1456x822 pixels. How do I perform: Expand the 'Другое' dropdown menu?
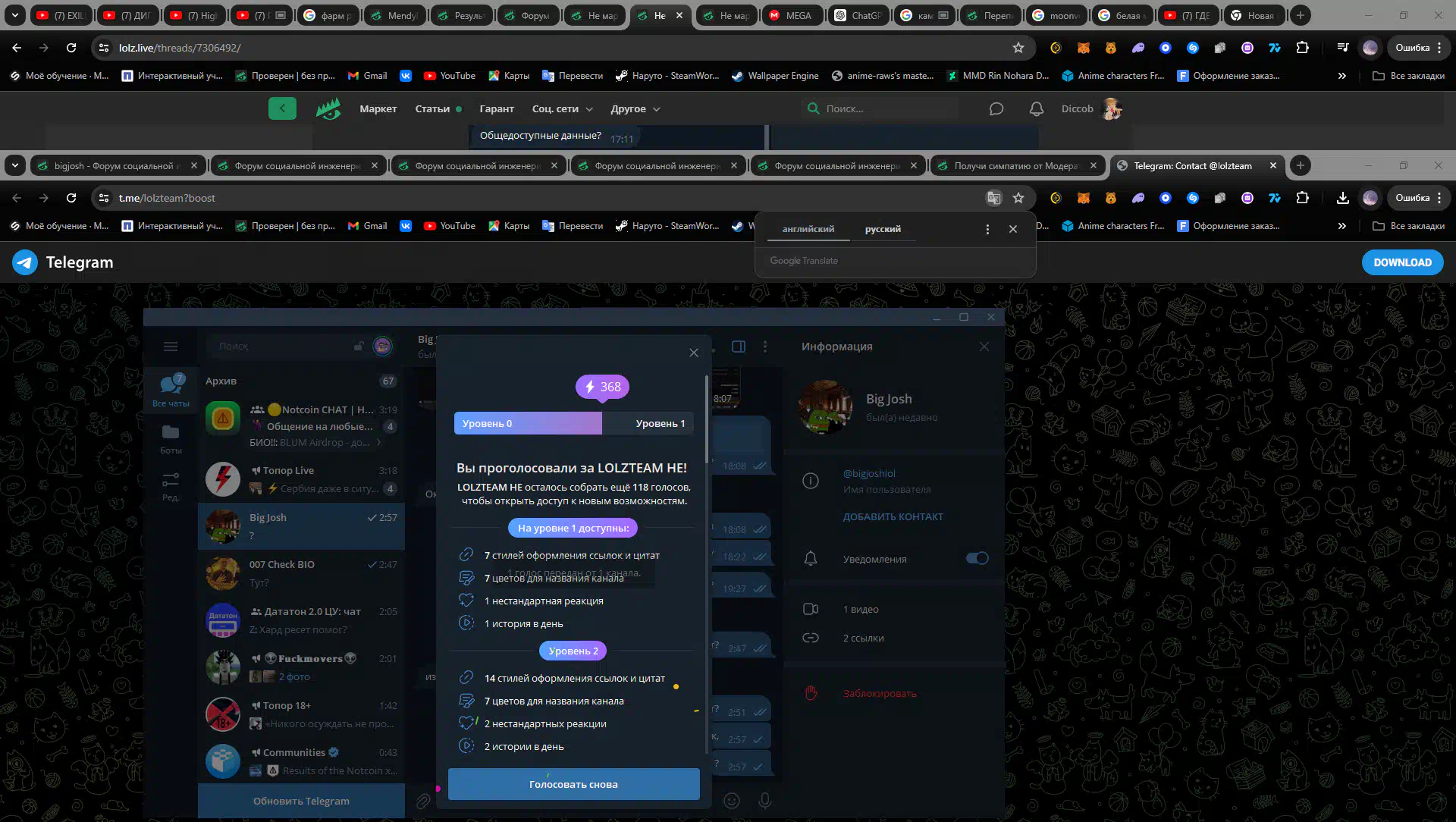(x=635, y=109)
